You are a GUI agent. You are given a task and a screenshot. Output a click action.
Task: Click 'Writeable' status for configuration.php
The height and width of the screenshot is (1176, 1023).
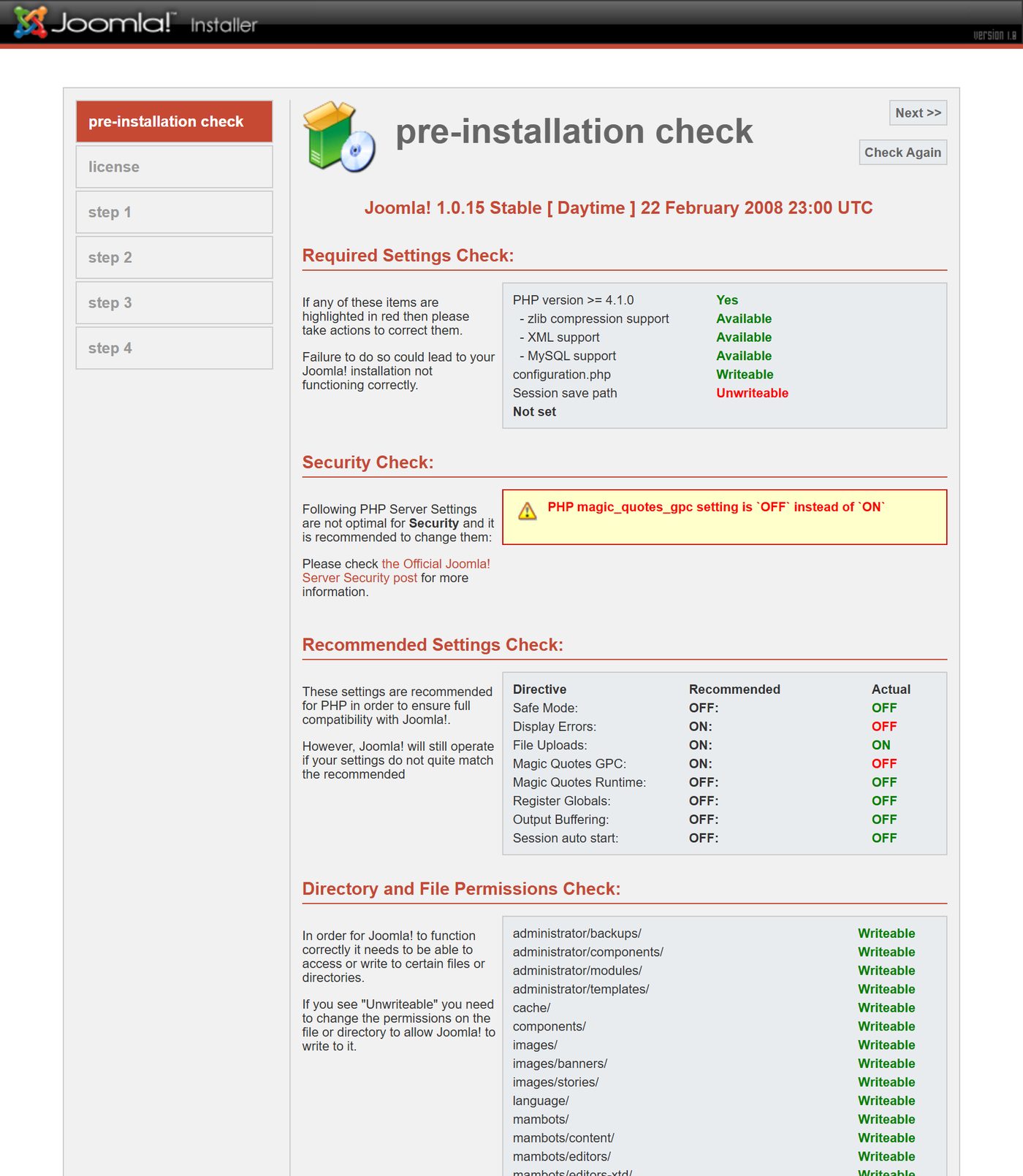click(745, 375)
